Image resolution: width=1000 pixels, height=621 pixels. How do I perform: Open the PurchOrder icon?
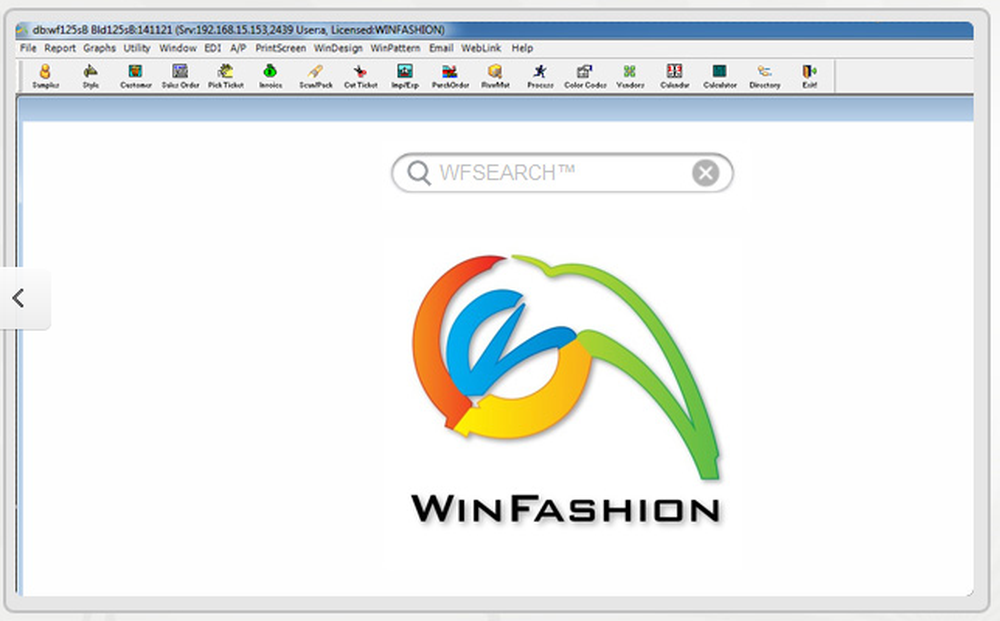(x=450, y=76)
